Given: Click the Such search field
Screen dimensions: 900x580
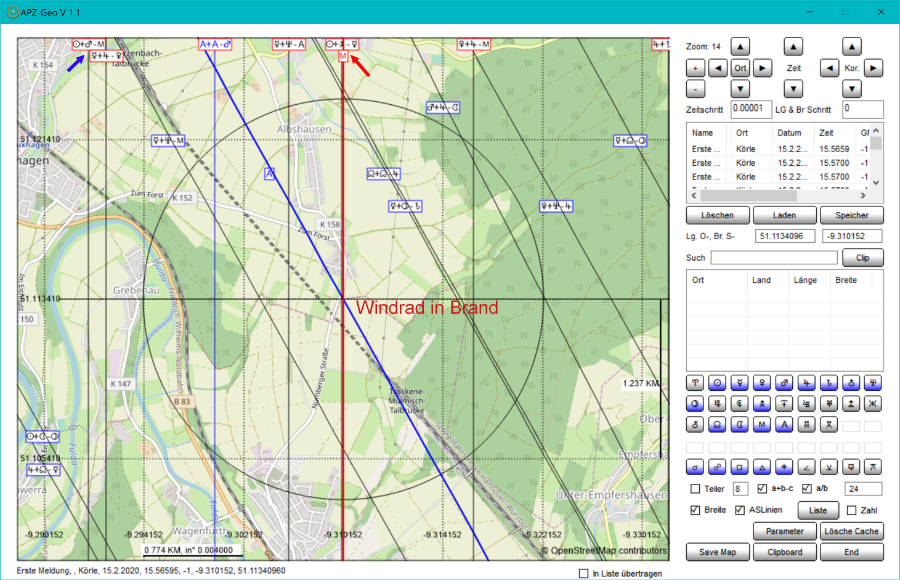Looking at the screenshot, I should pyautogui.click(x=774, y=258).
